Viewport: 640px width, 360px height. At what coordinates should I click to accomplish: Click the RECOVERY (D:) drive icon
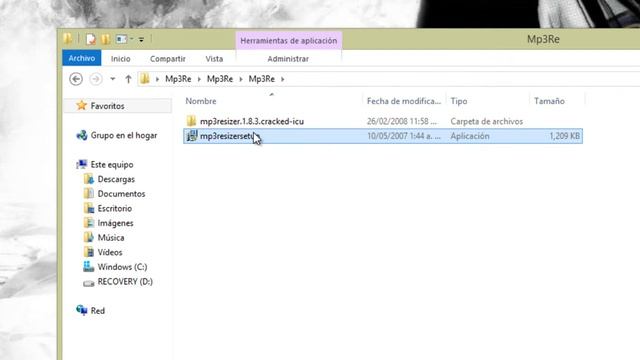click(x=89, y=282)
